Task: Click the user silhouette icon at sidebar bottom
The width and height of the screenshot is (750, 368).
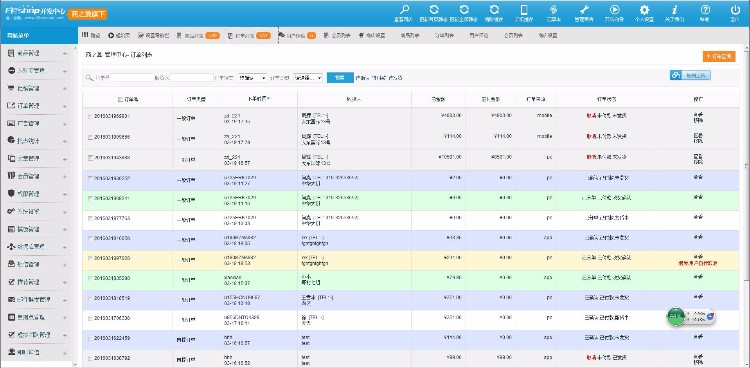Action: (x=11, y=352)
